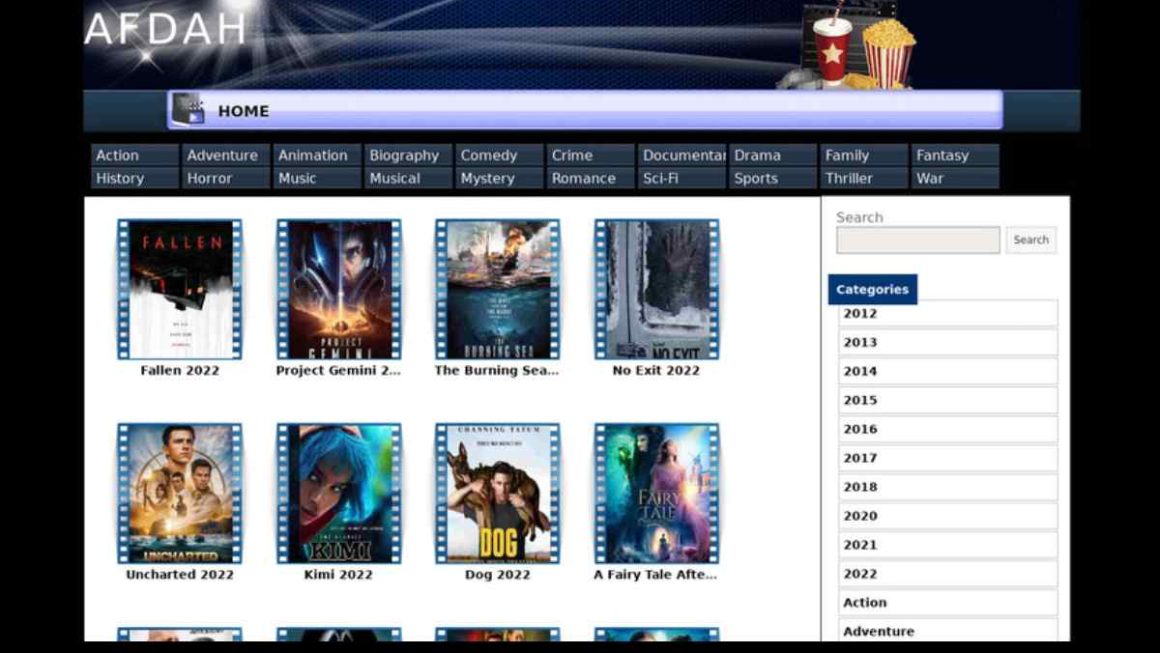Select the 2020 category
The image size is (1160, 653).
pyautogui.click(x=948, y=515)
